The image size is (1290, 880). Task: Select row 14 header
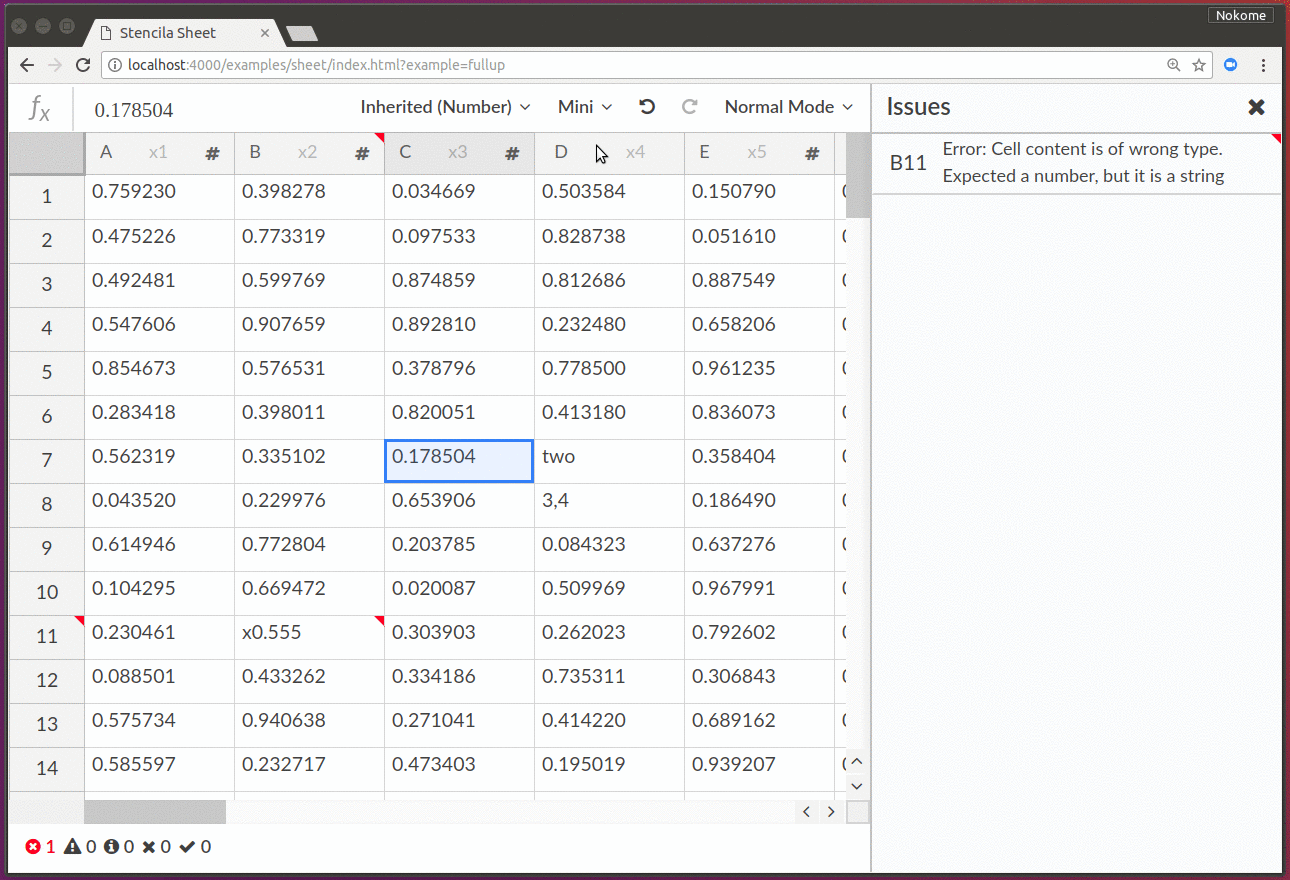47,769
